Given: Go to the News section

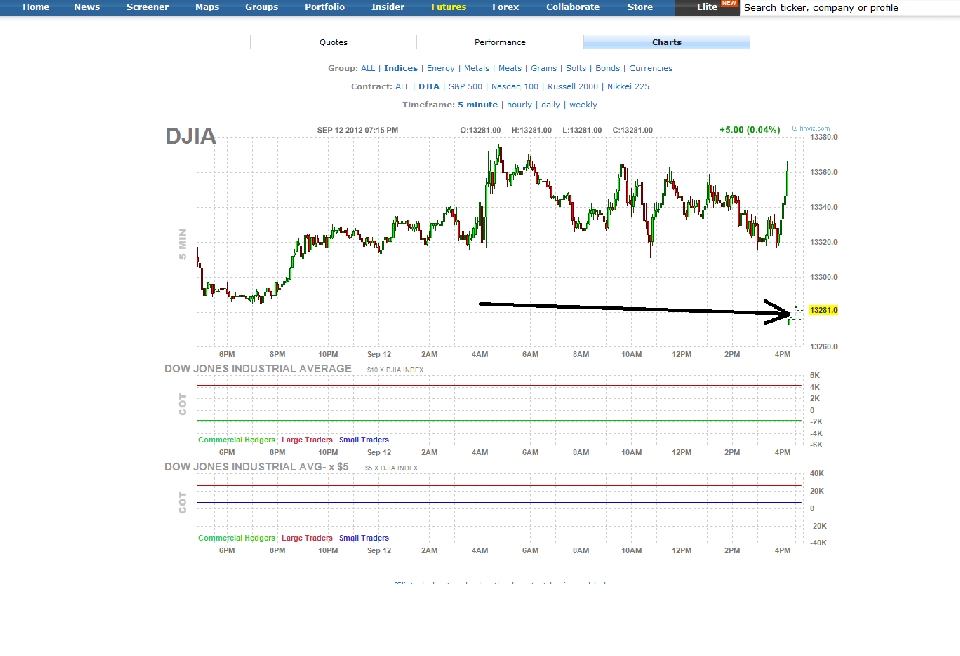Looking at the screenshot, I should pos(87,7).
